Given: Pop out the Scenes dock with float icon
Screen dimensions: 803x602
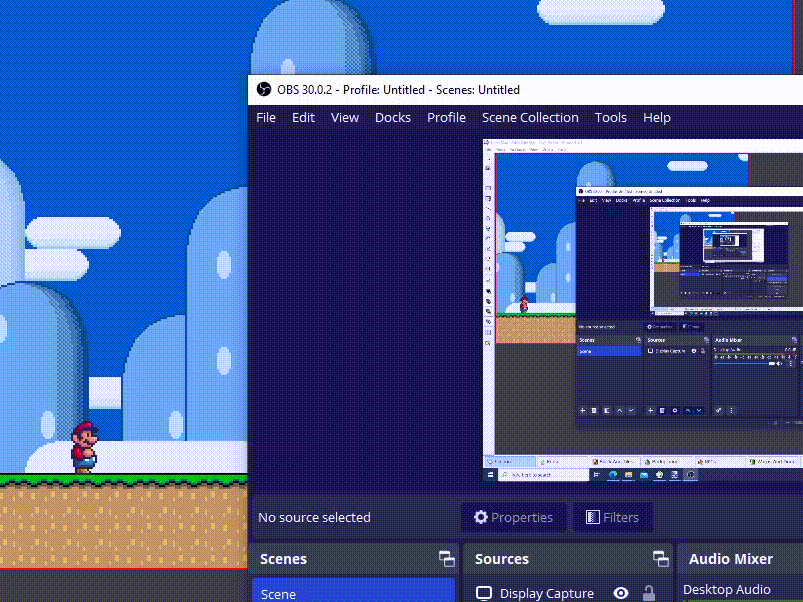Looking at the screenshot, I should tap(447, 559).
